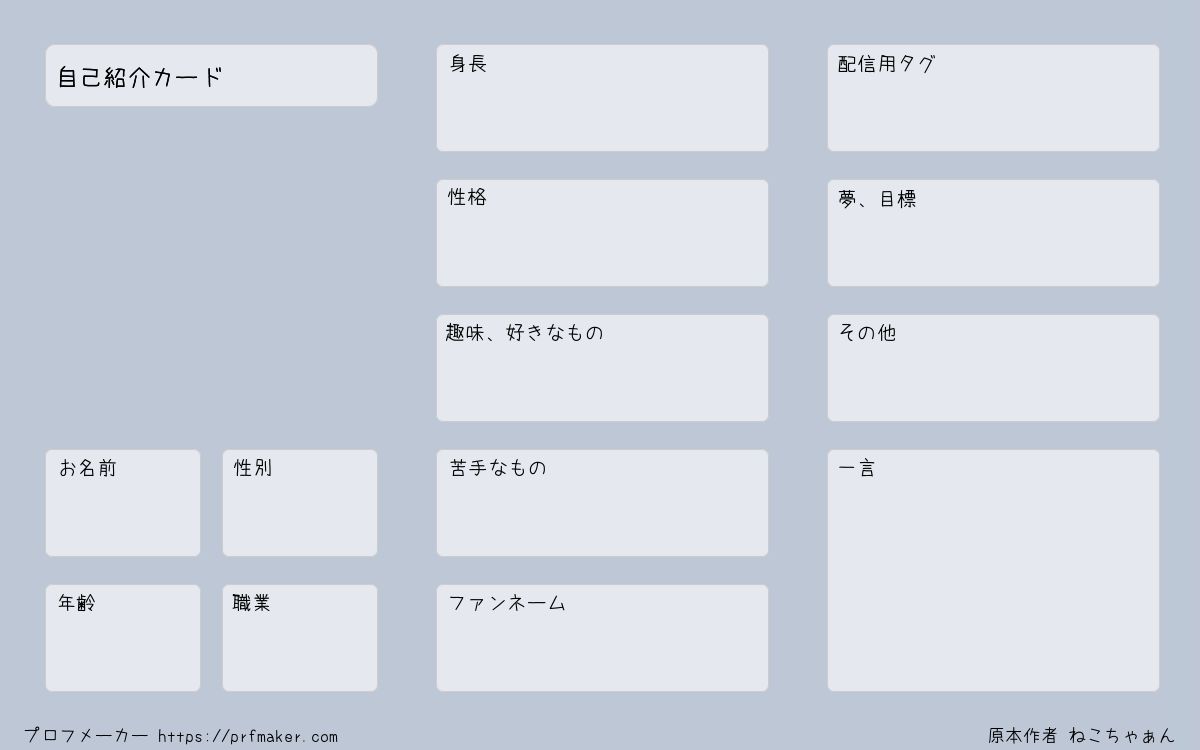Click the その他 field box
Viewport: 1200px width, 750px height.
tap(993, 368)
